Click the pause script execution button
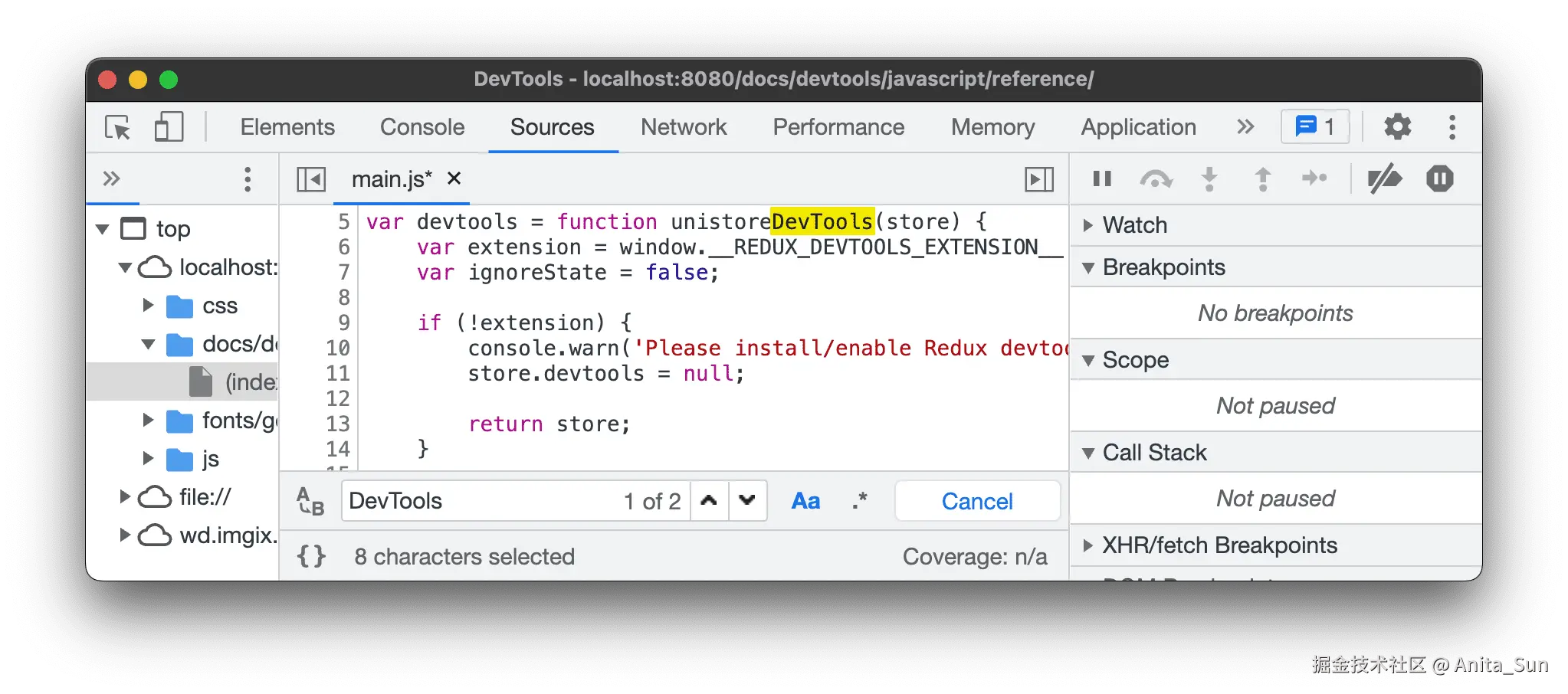Screen dimensions: 1568x694 [1102, 179]
